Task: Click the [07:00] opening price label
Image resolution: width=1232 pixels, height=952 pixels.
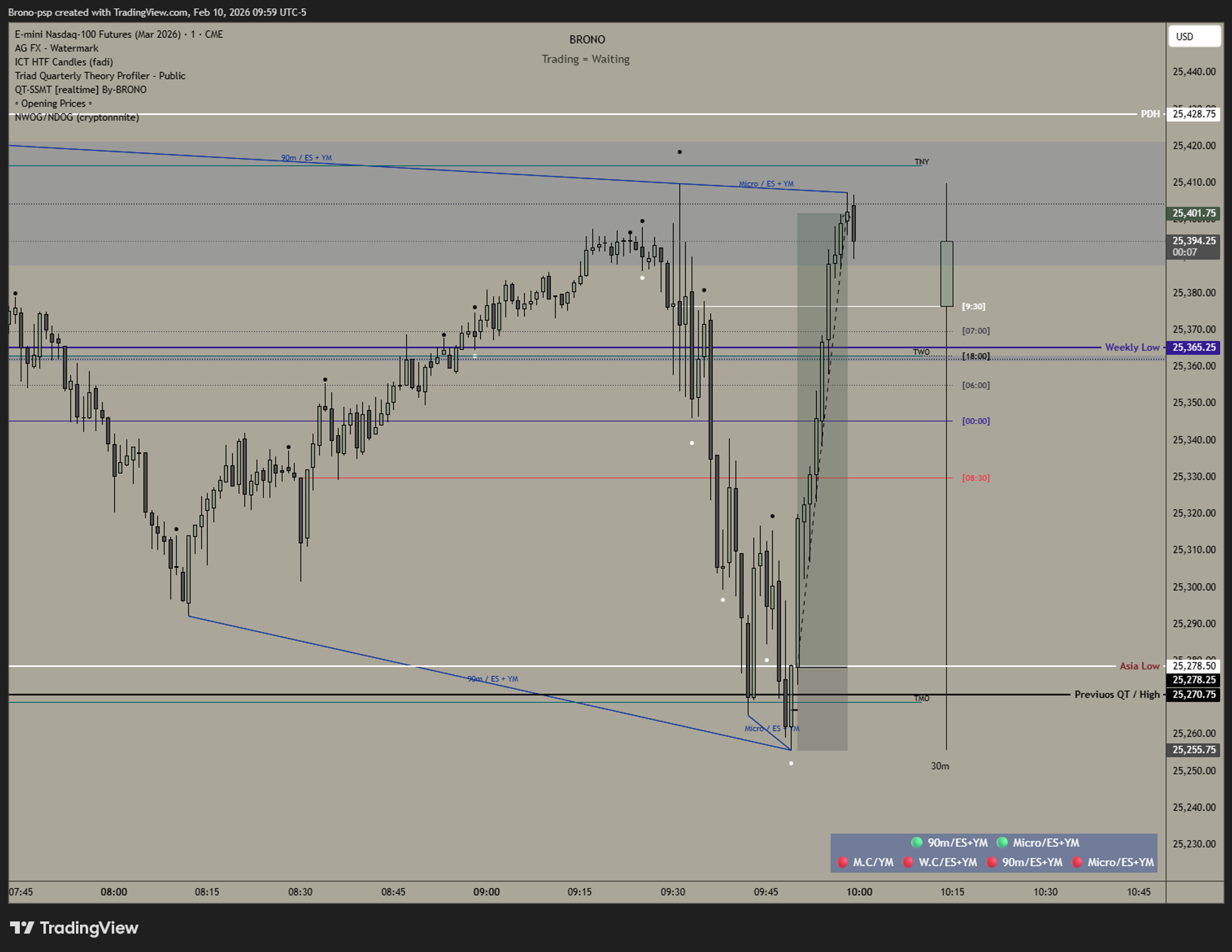Action: click(x=976, y=331)
